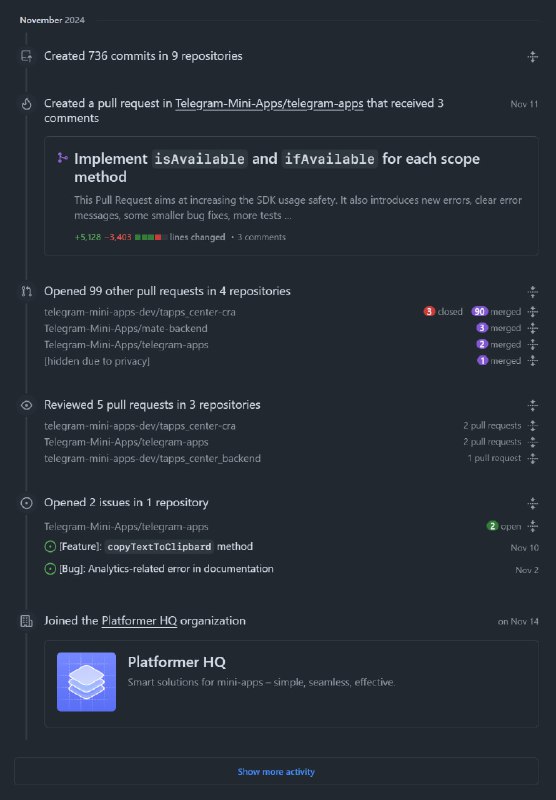This screenshot has height=800, width=556.
Task: Click the issue icon beside Opened 2 issues
Action: (27, 503)
